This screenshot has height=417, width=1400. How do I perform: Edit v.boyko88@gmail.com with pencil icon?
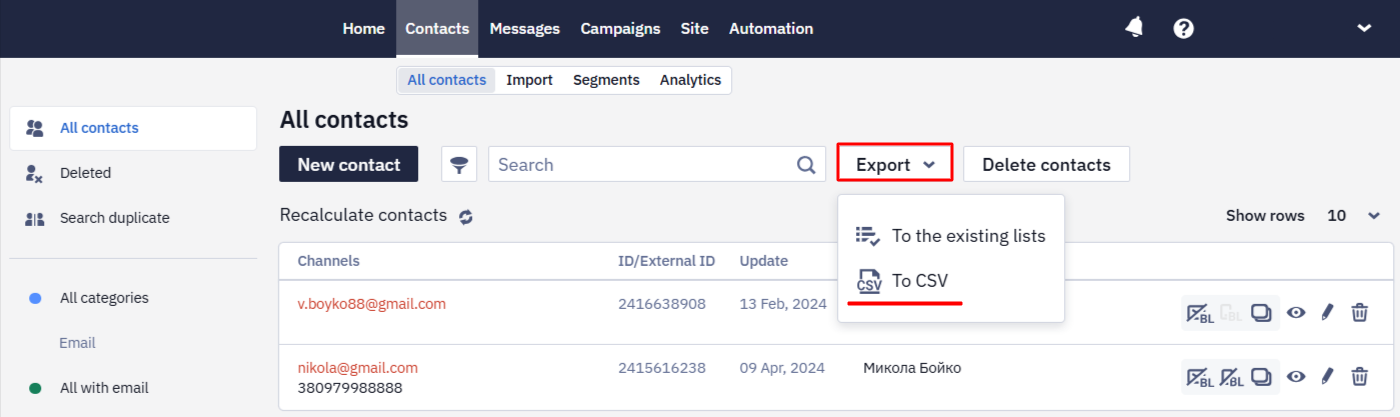click(x=1327, y=313)
